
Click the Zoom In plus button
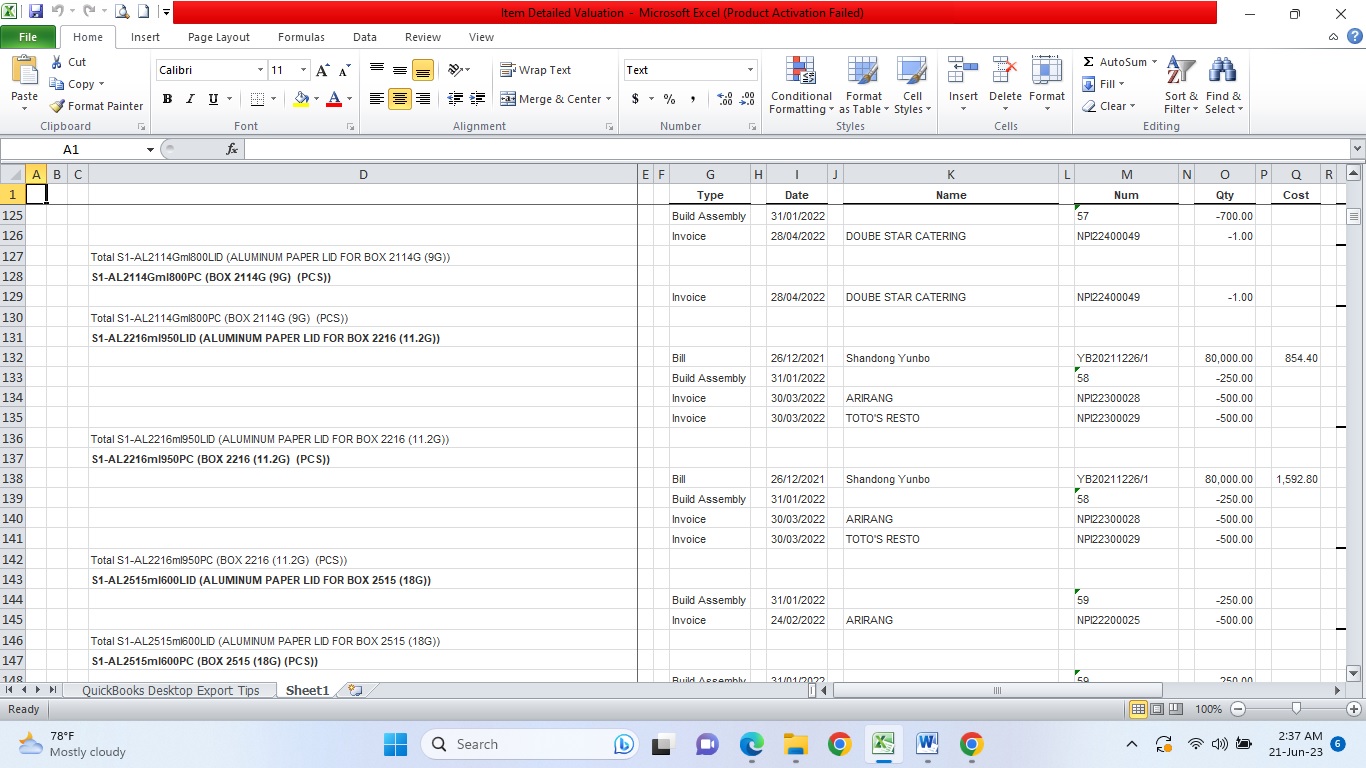point(1353,709)
